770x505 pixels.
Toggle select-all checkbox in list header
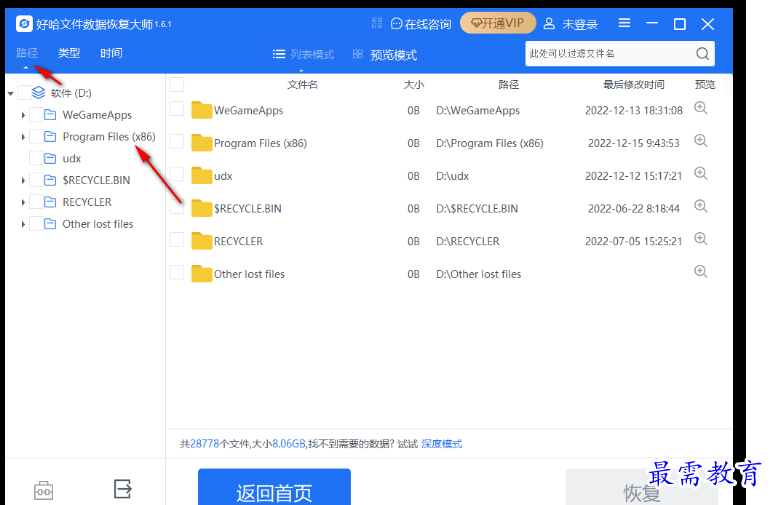[177, 84]
